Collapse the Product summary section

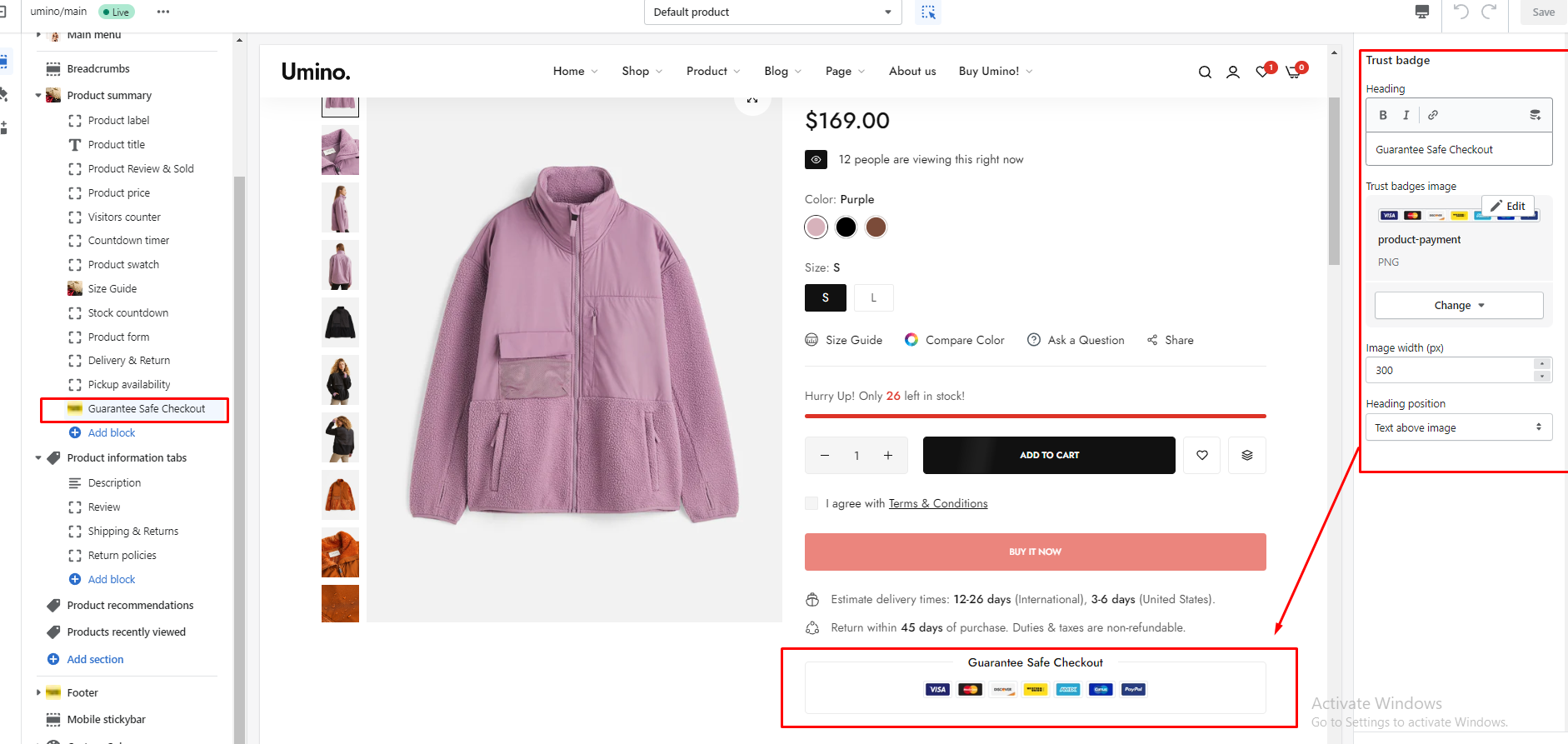click(x=38, y=96)
